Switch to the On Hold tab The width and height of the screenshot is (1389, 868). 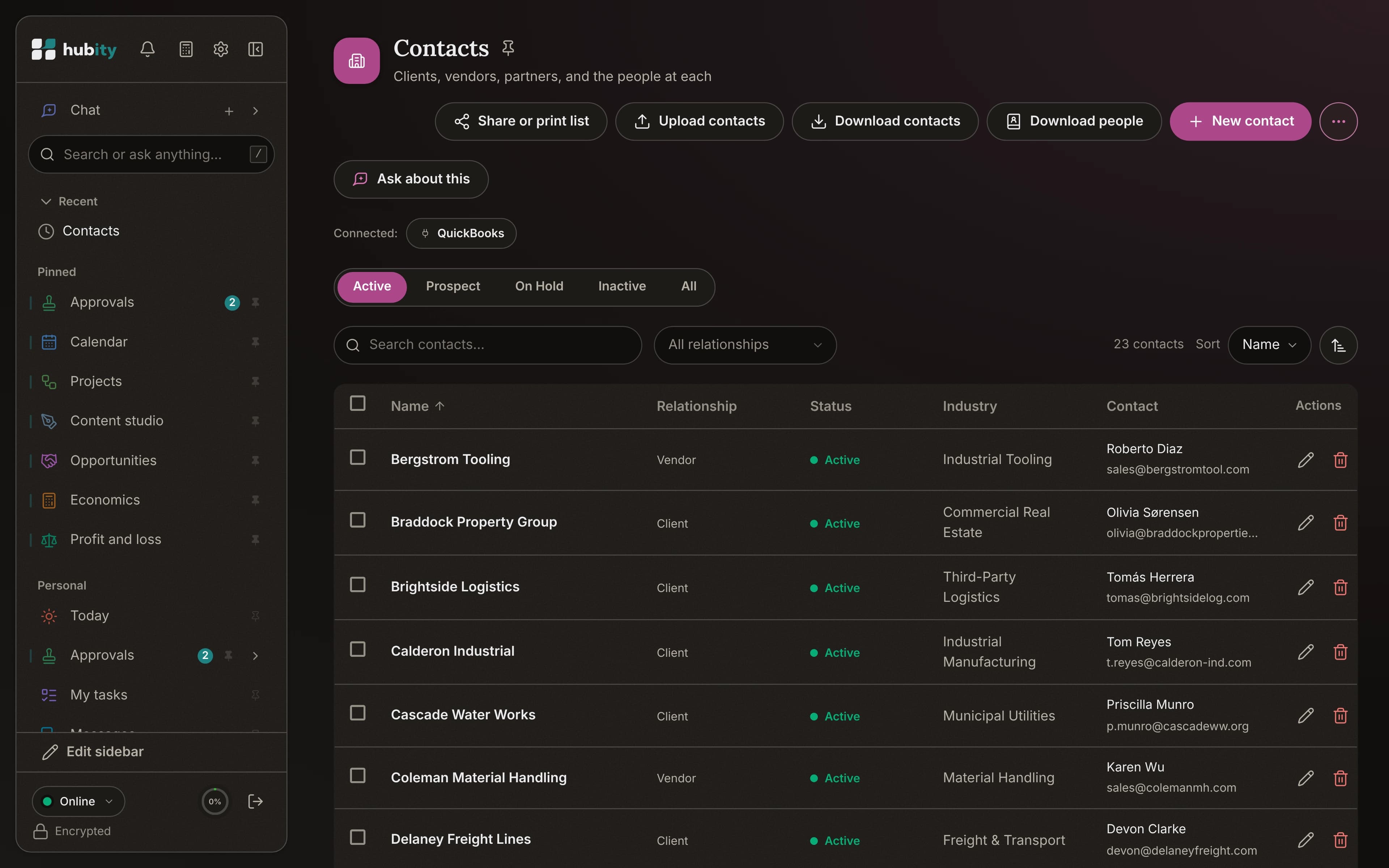pos(539,286)
